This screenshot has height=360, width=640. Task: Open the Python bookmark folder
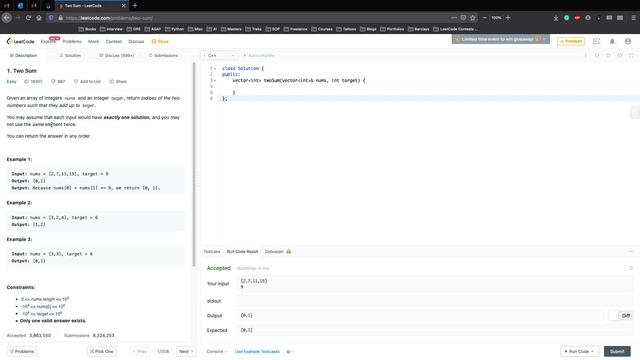174,29
